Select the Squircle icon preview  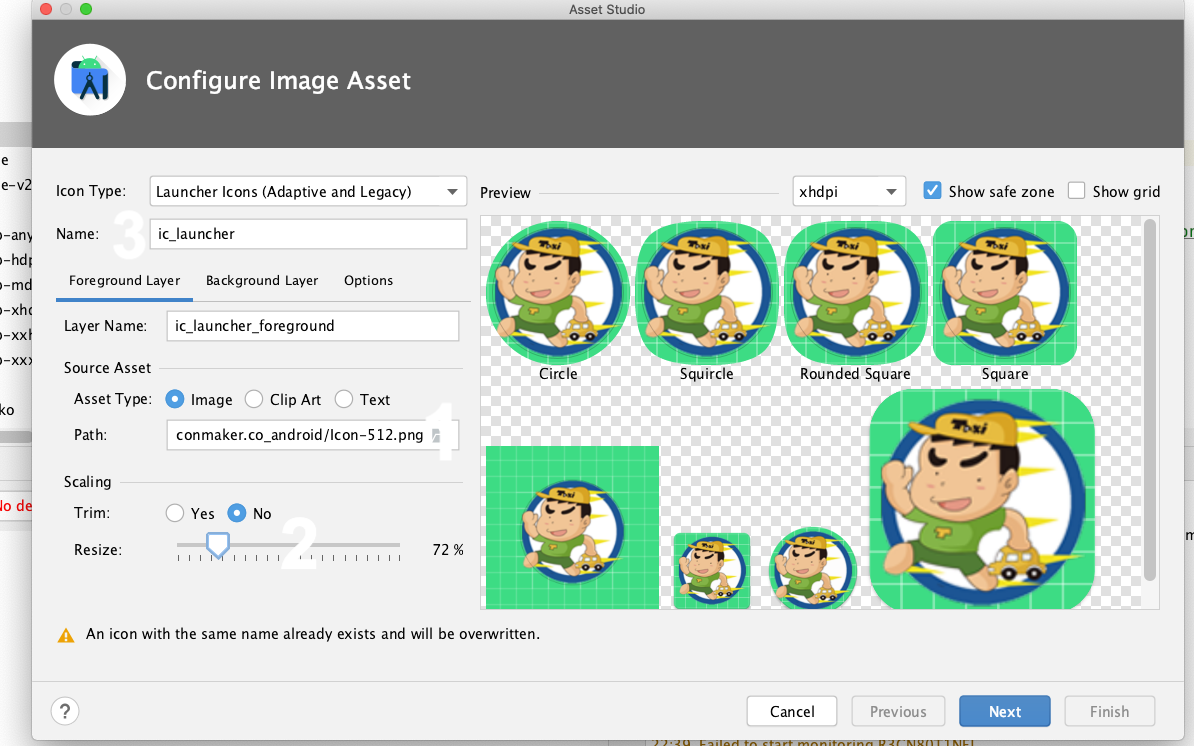tap(707, 292)
